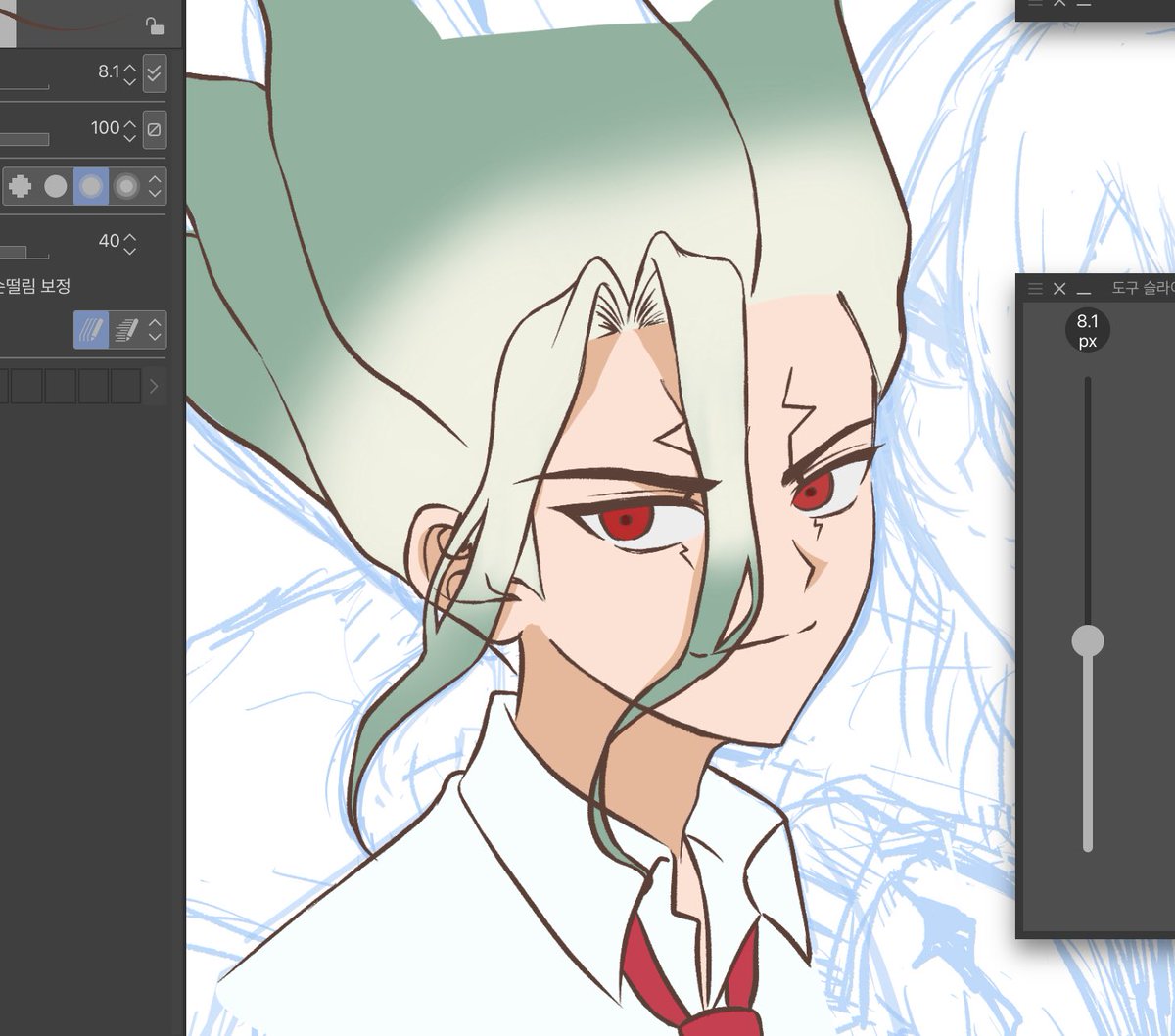Image resolution: width=1175 pixels, height=1036 pixels.
Task: Select the highlighted medium anti-aliasing option
Action: [91, 186]
